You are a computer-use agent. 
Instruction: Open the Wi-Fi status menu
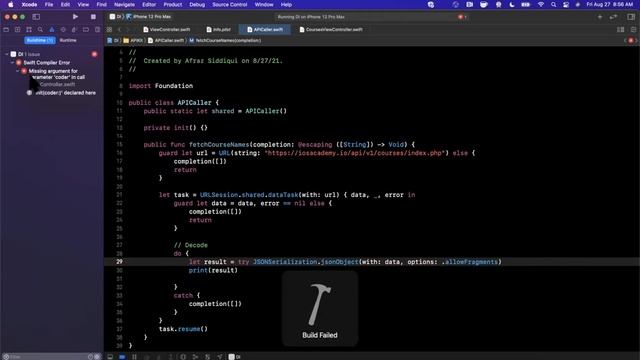pos(541,4)
